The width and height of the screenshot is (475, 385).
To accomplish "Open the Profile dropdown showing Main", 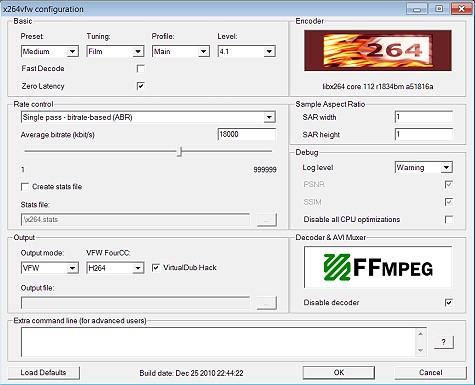I will pos(181,51).
